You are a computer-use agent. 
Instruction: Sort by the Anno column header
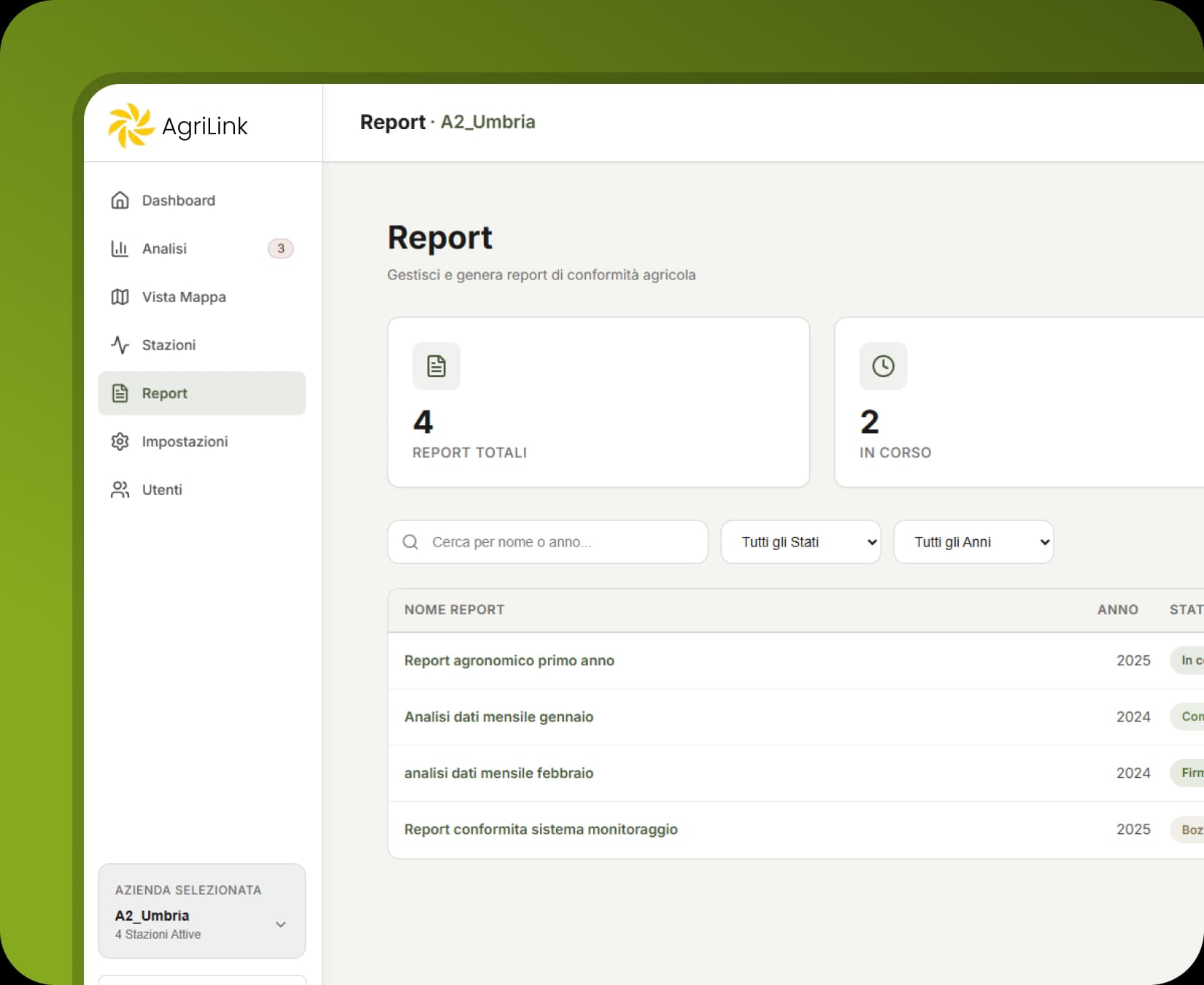[x=1117, y=609]
